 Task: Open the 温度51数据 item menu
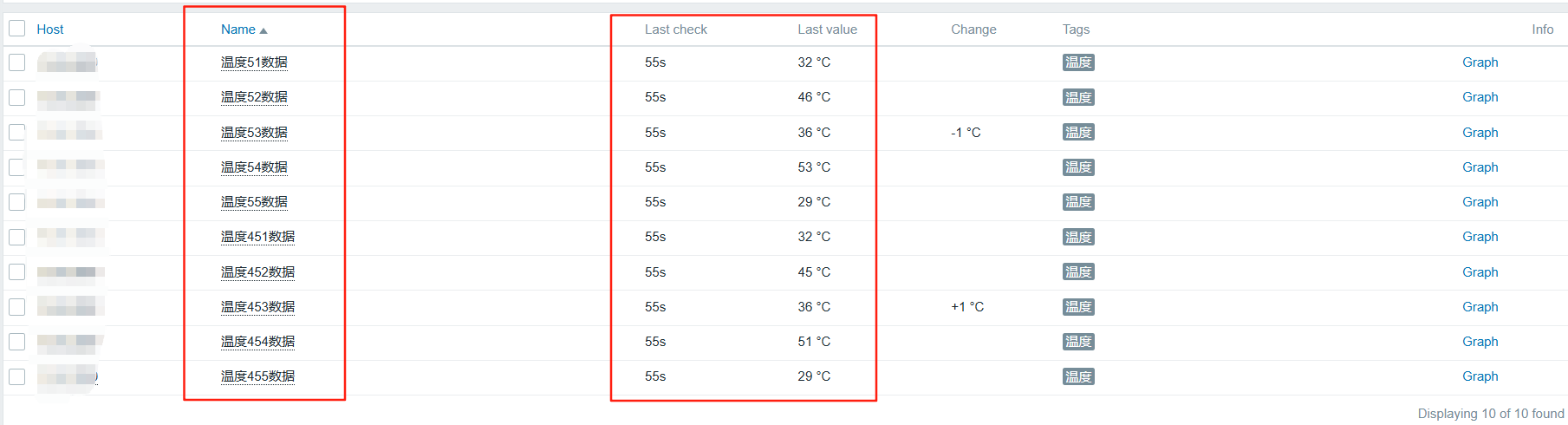click(x=254, y=62)
